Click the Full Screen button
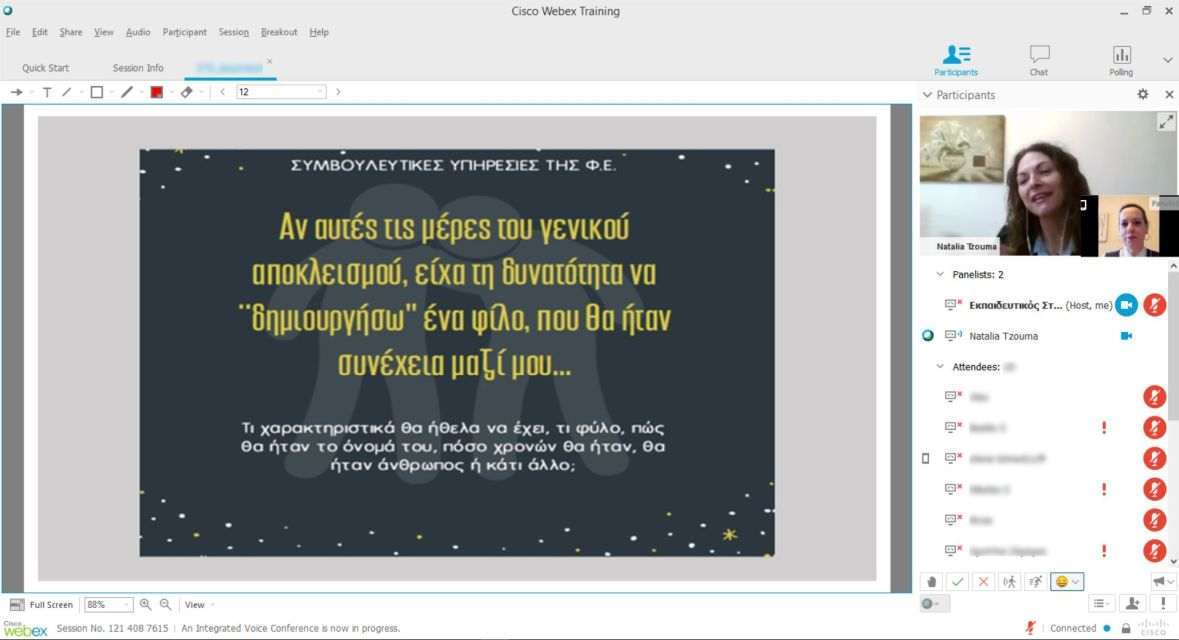Screen dimensions: 1179x640 (x=41, y=605)
